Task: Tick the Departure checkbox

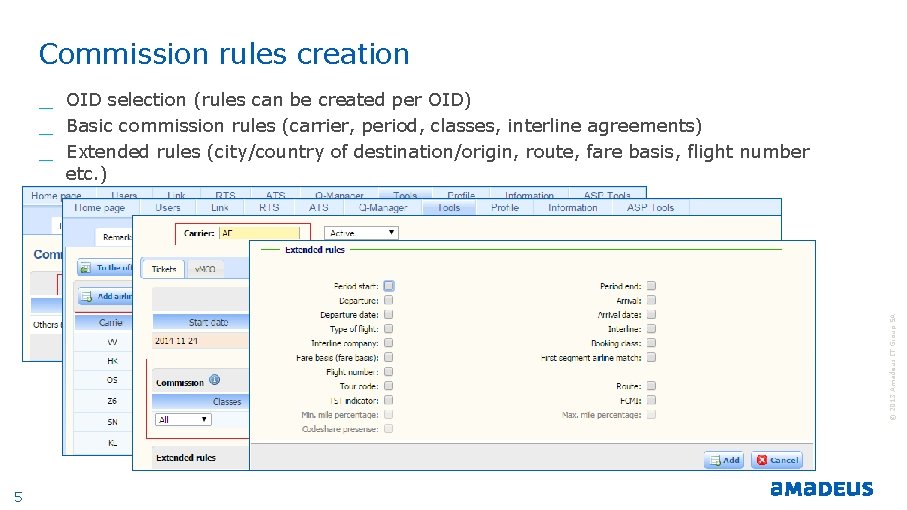Action: (389, 300)
